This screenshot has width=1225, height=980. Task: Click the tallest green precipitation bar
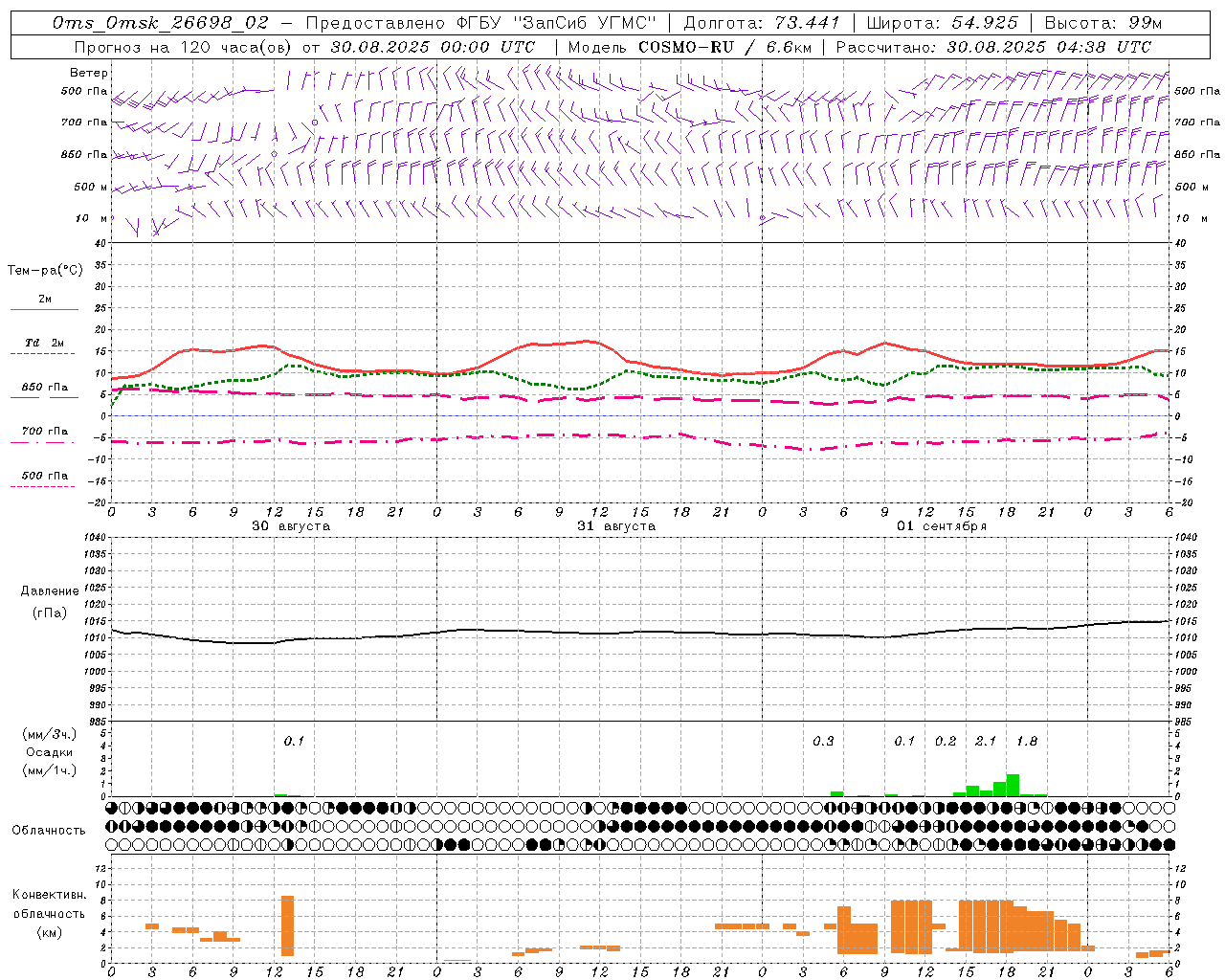click(x=1013, y=786)
